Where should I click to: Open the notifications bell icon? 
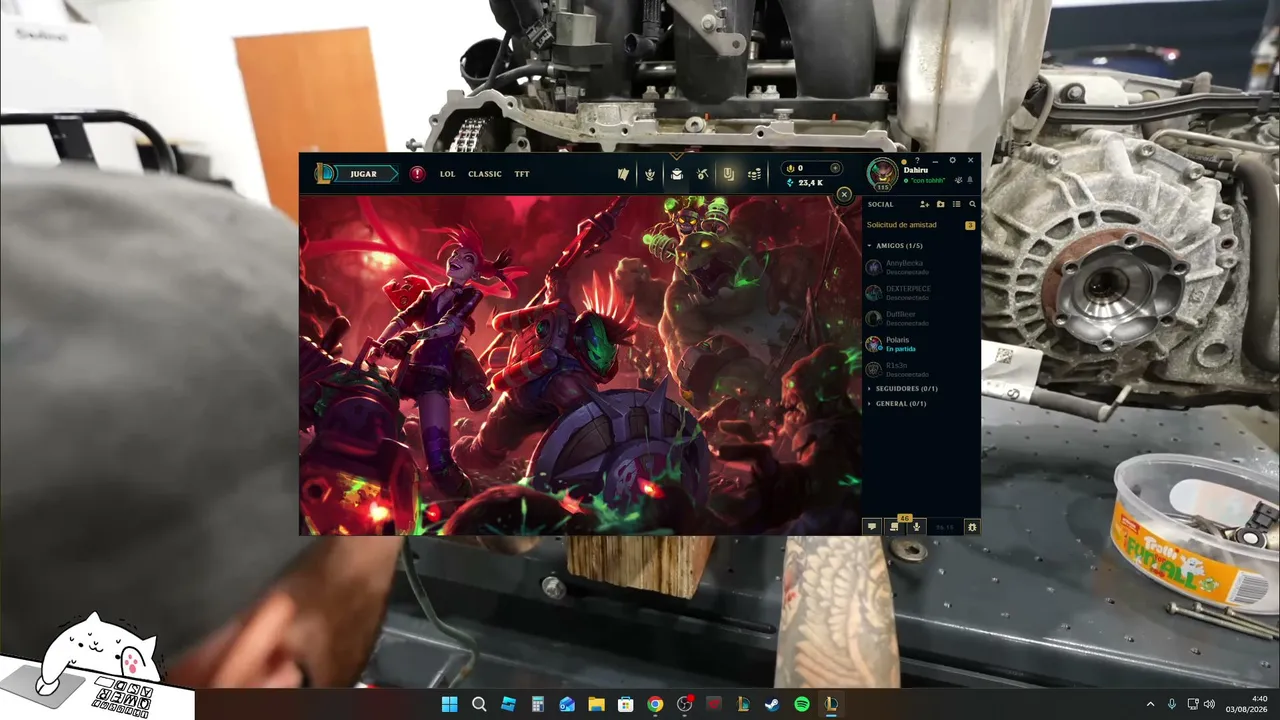(970, 181)
